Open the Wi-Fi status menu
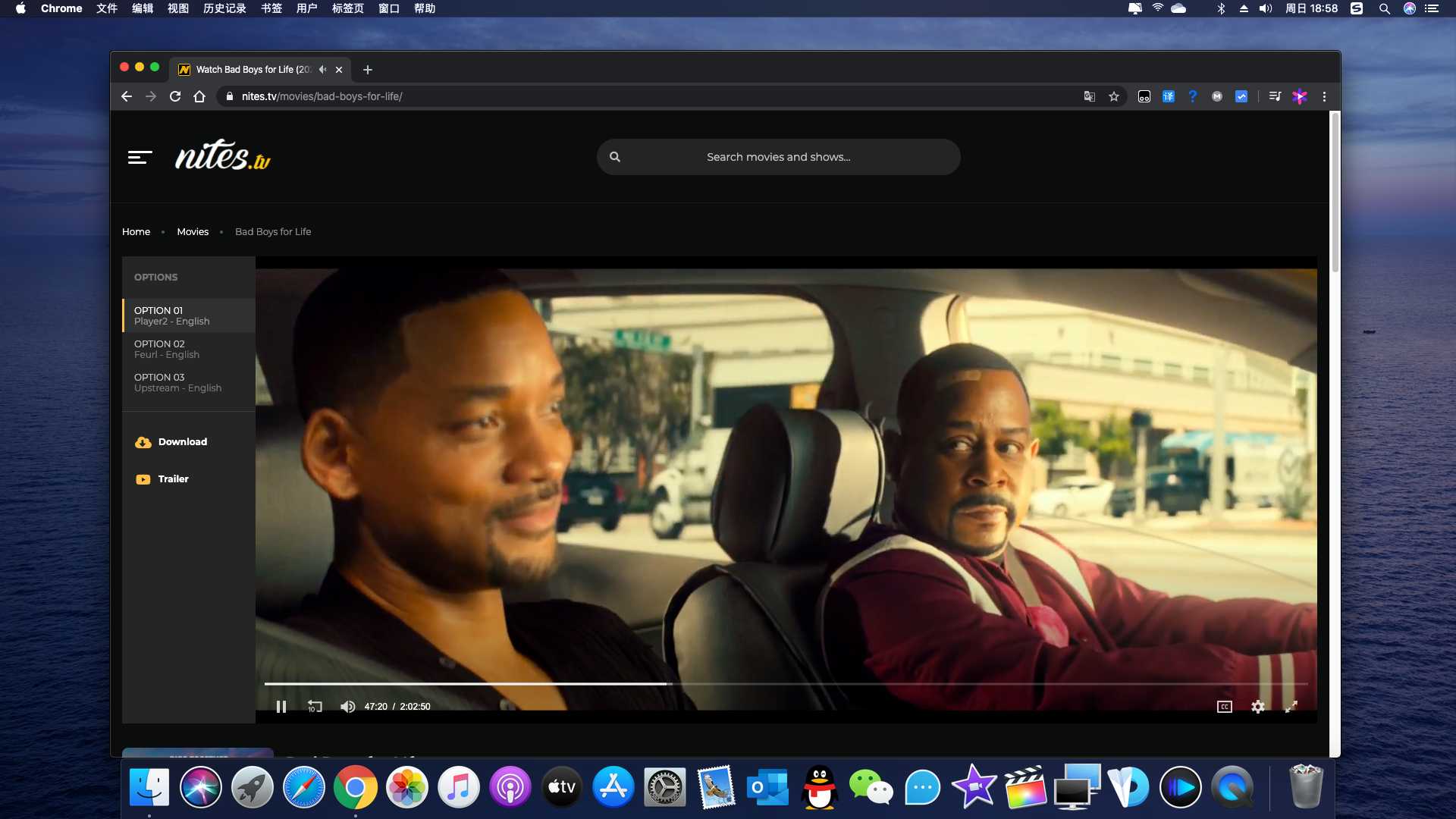Viewport: 1456px width, 819px height. [1157, 8]
